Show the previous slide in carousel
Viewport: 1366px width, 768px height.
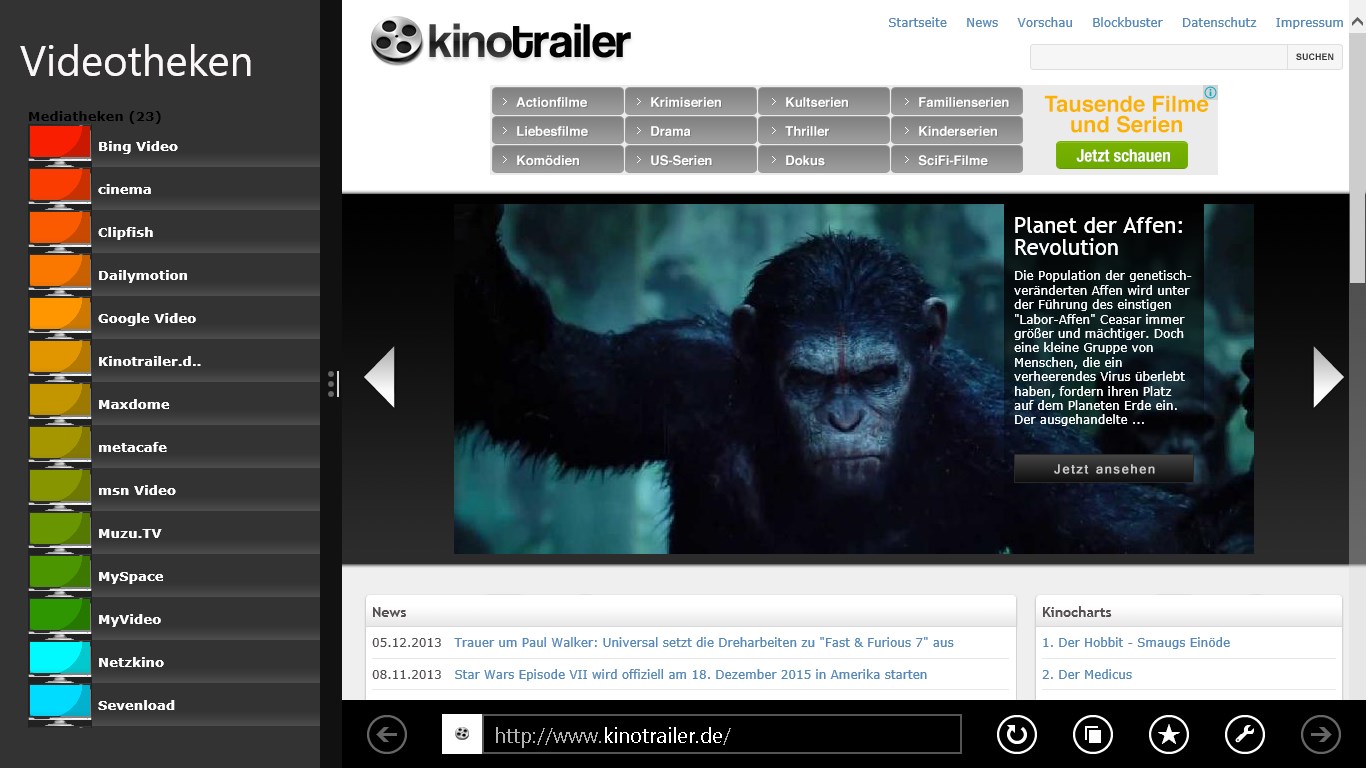click(x=380, y=377)
